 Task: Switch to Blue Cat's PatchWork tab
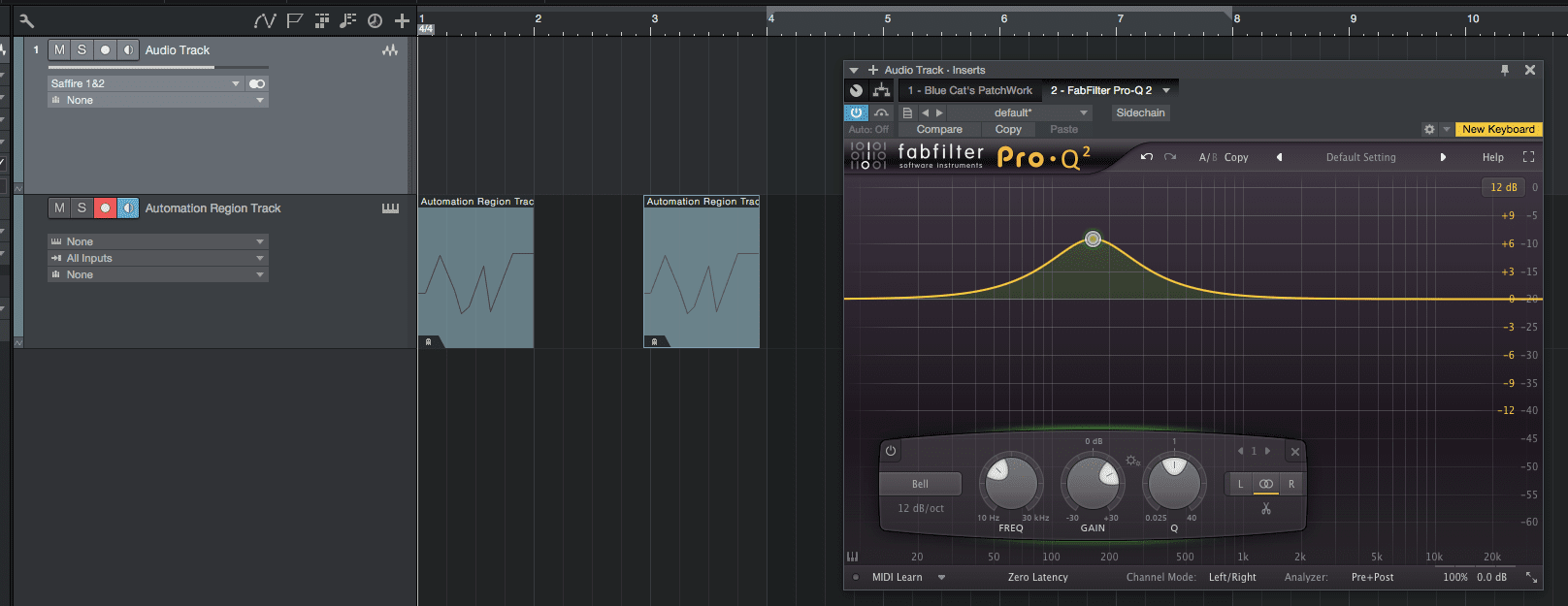[969, 90]
